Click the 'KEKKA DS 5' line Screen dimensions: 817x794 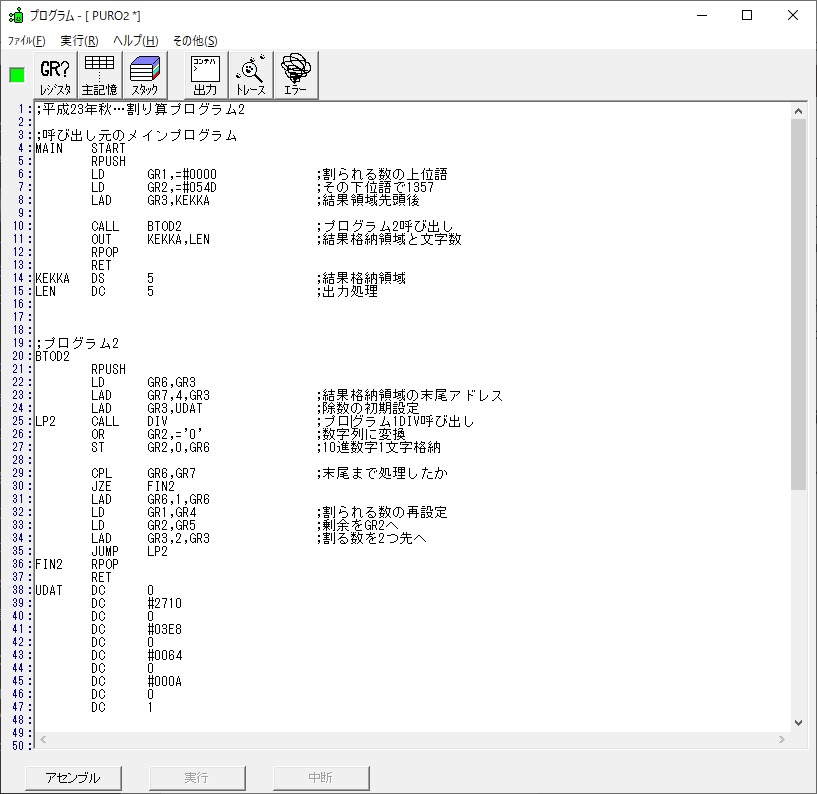pos(94,279)
